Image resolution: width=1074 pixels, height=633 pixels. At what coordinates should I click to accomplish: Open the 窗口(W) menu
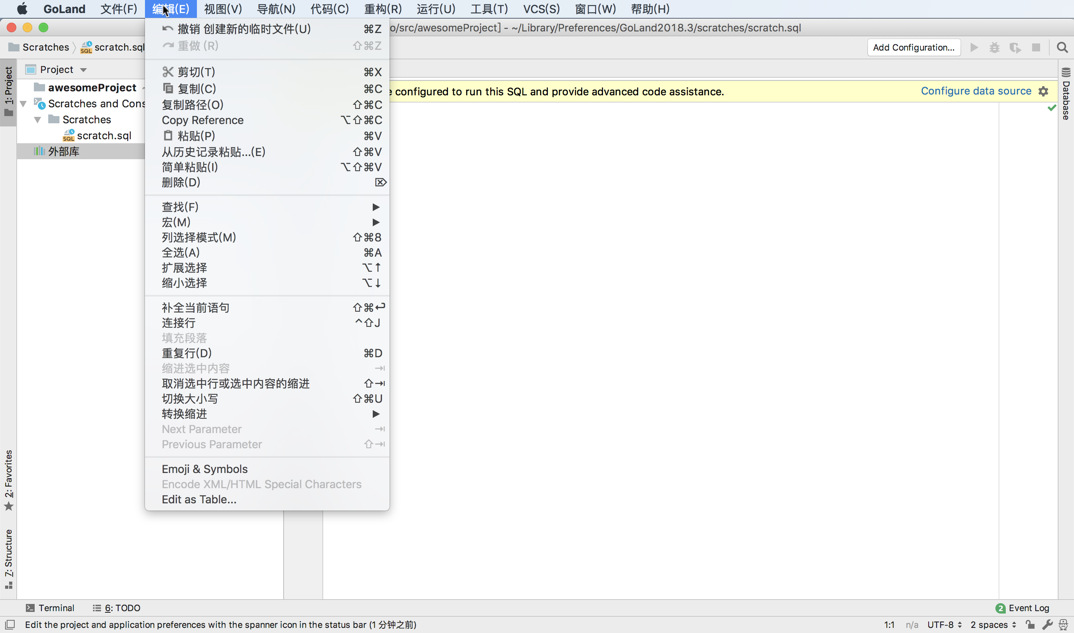tap(595, 9)
